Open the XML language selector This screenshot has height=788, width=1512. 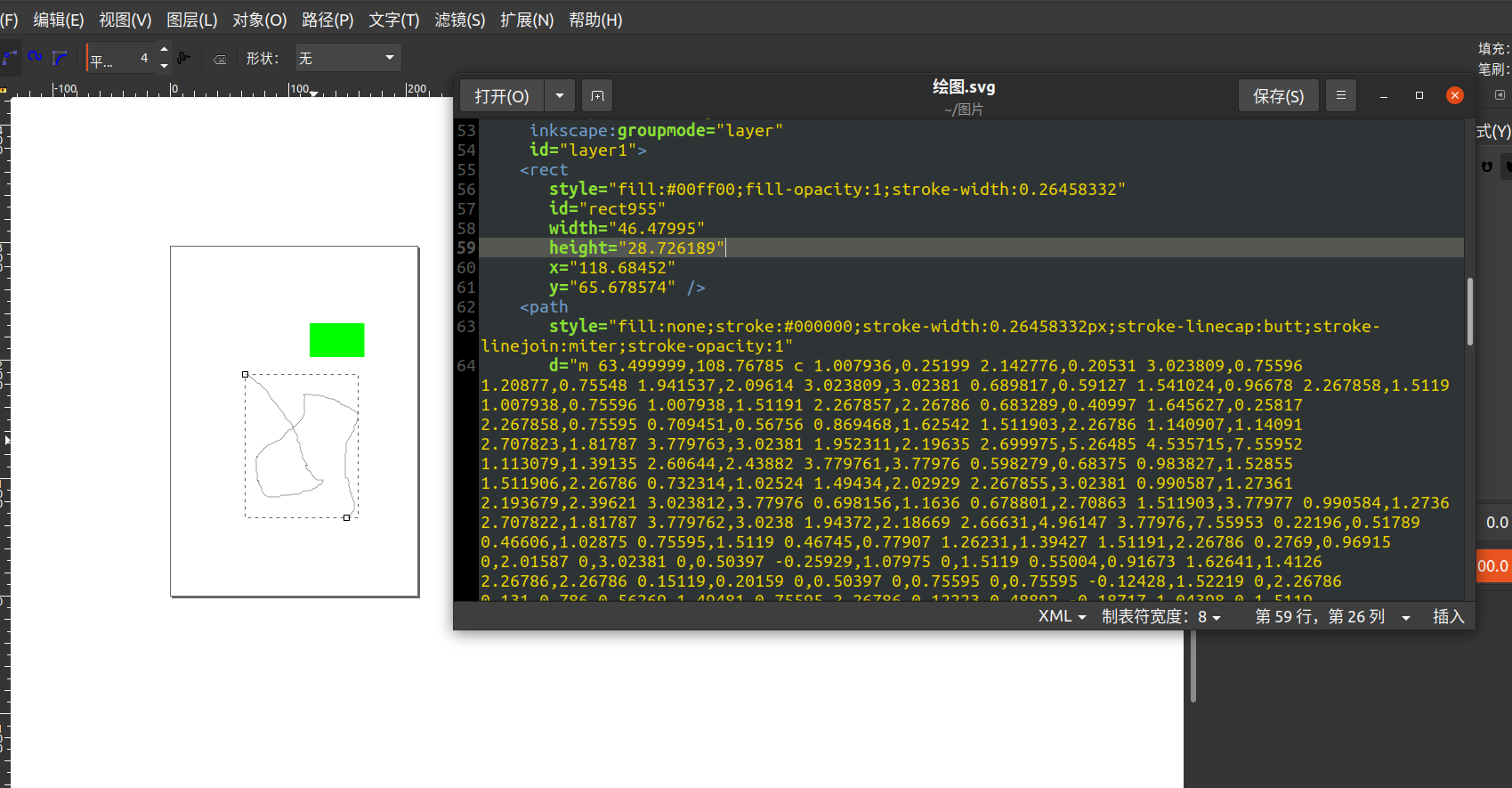point(1062,616)
